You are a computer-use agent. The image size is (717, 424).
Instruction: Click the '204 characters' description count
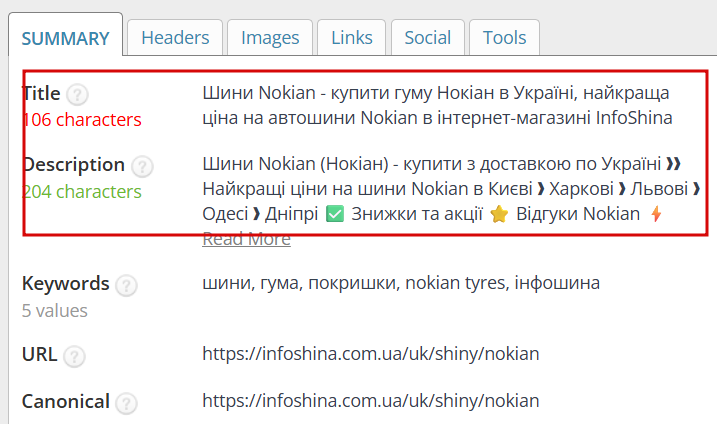click(82, 192)
